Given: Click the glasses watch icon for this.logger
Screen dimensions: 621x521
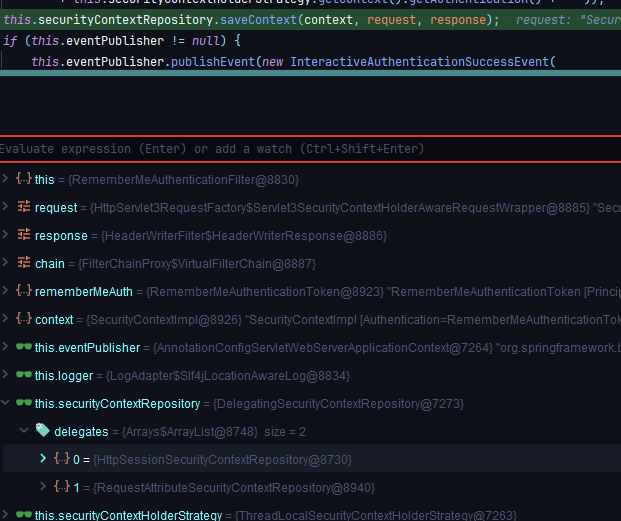Looking at the screenshot, I should pos(23,375).
